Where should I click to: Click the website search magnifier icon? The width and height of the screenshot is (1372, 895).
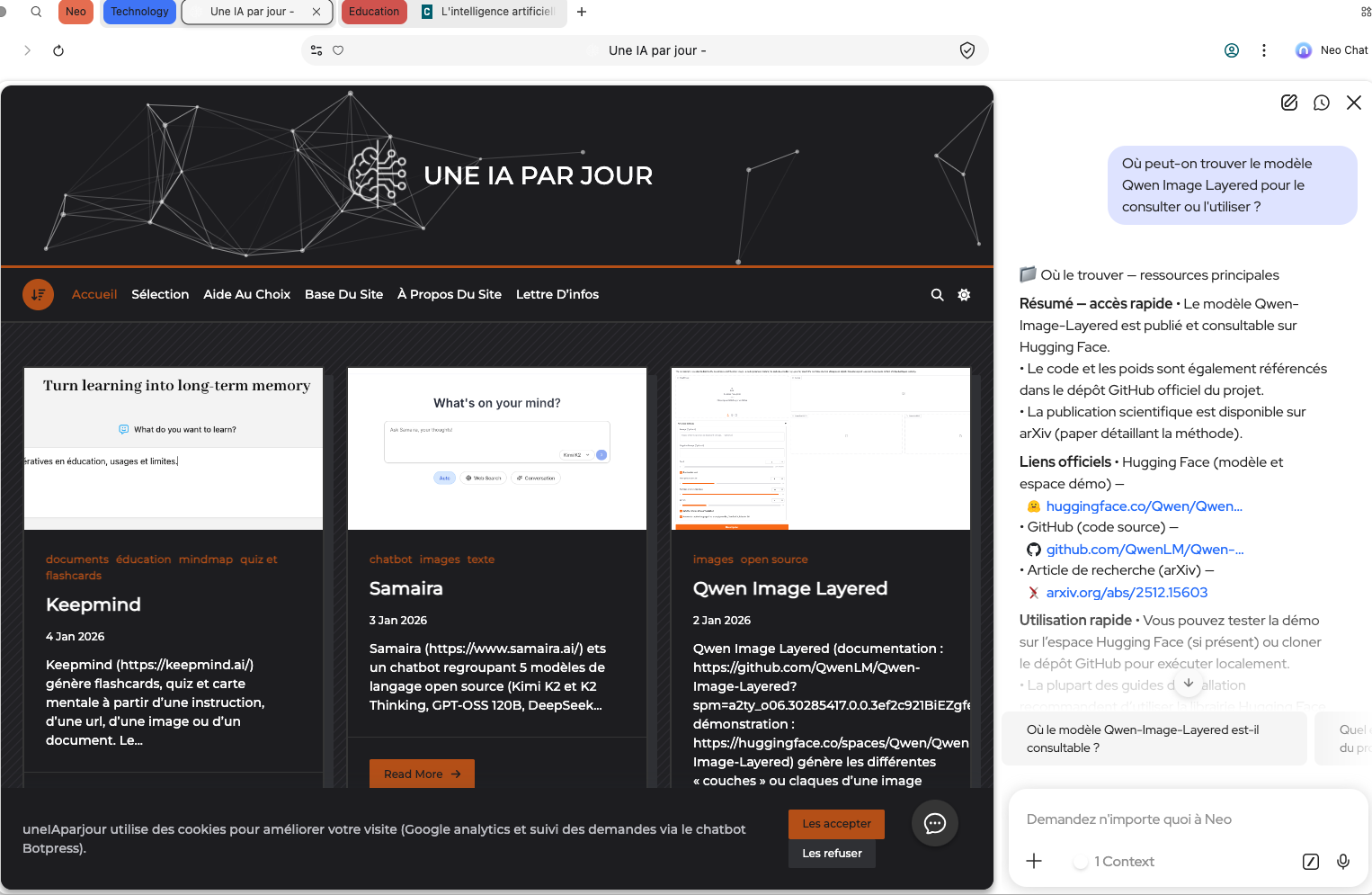click(937, 295)
